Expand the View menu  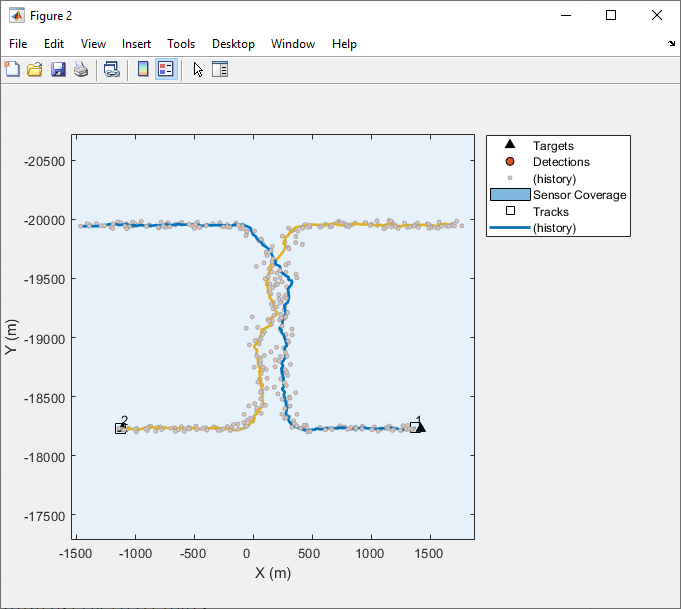click(x=93, y=44)
